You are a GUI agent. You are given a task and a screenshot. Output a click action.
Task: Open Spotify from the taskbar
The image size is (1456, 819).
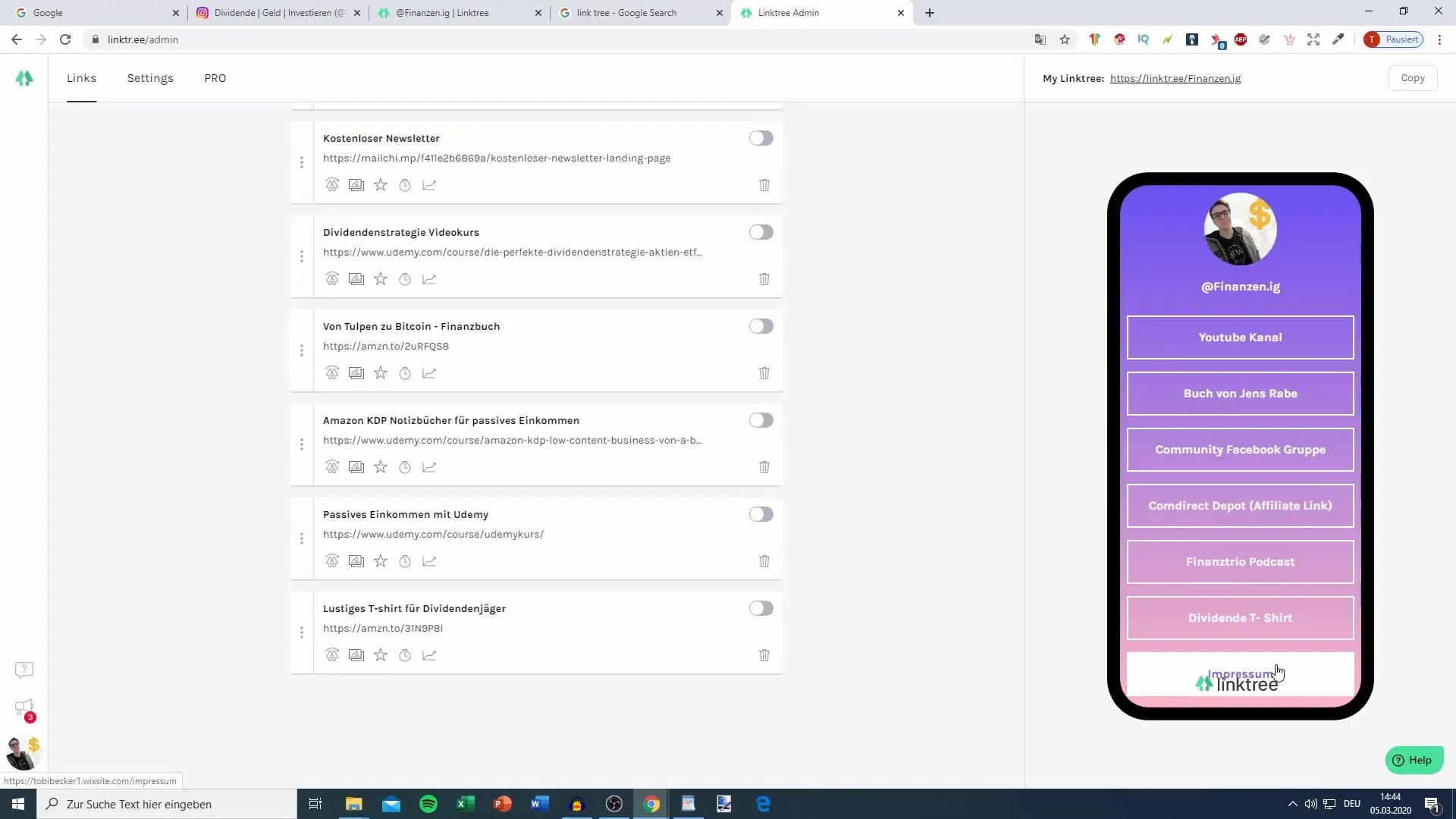tap(428, 804)
